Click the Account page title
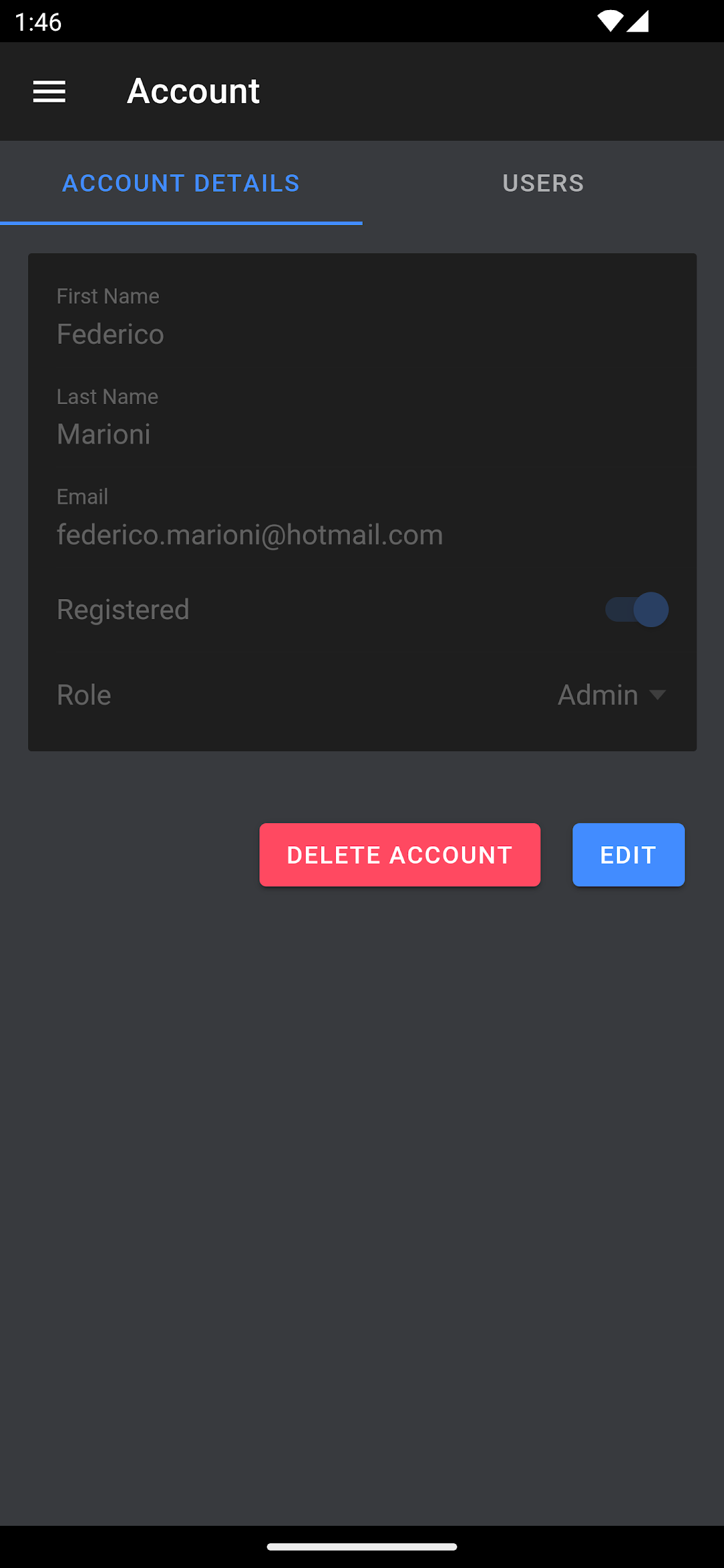 pyautogui.click(x=193, y=91)
